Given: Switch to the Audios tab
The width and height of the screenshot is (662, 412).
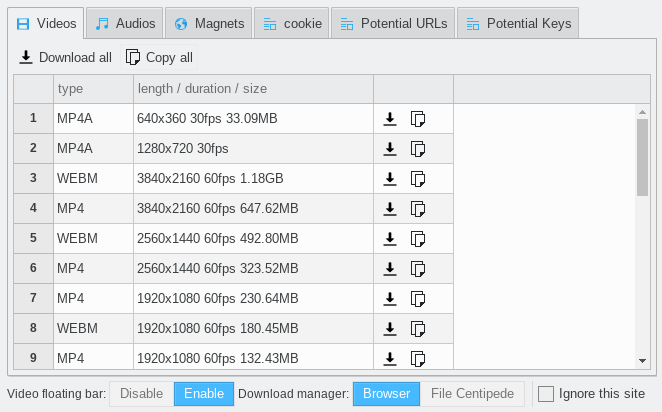Looking at the screenshot, I should coord(125,23).
